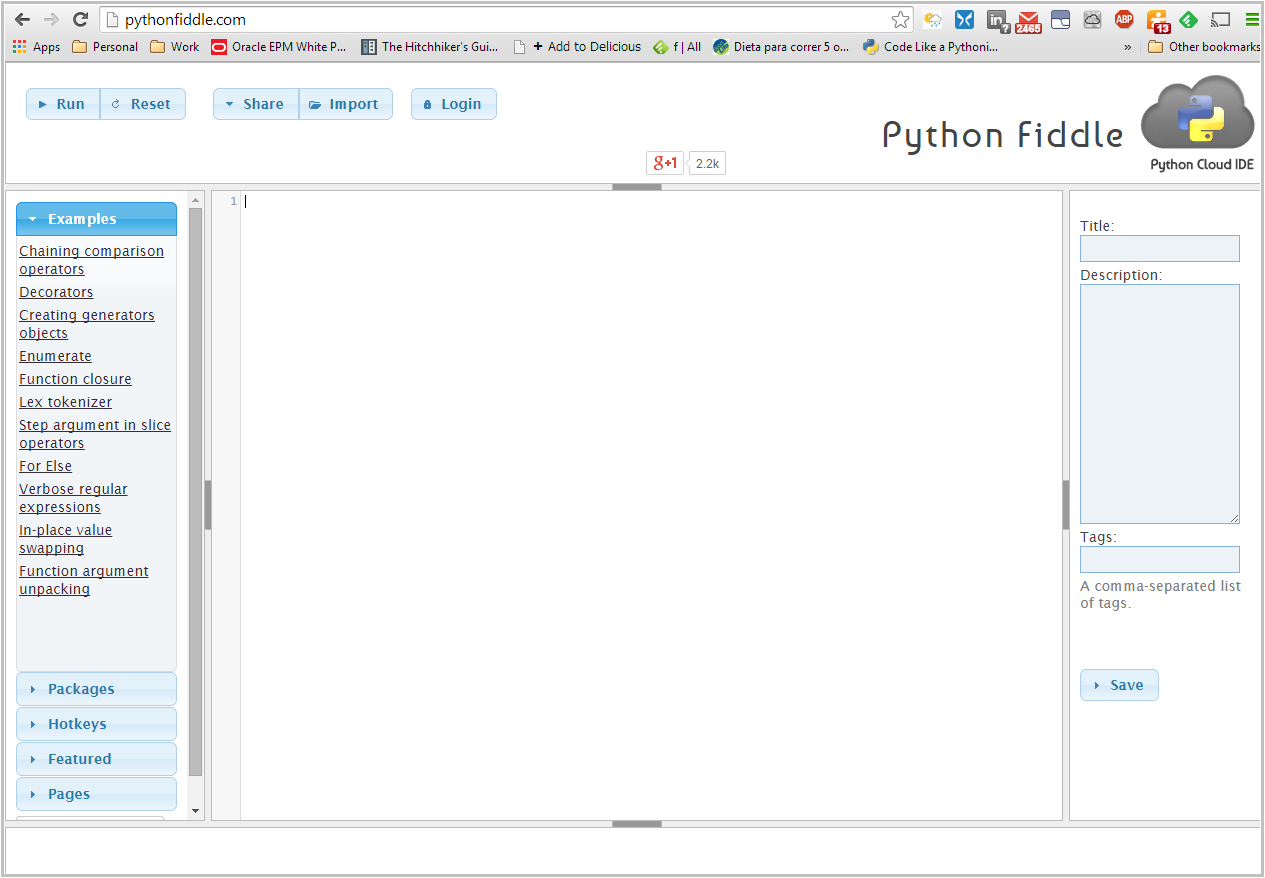Open the Decorators example
Image resolution: width=1265 pixels, height=878 pixels.
[x=56, y=292]
